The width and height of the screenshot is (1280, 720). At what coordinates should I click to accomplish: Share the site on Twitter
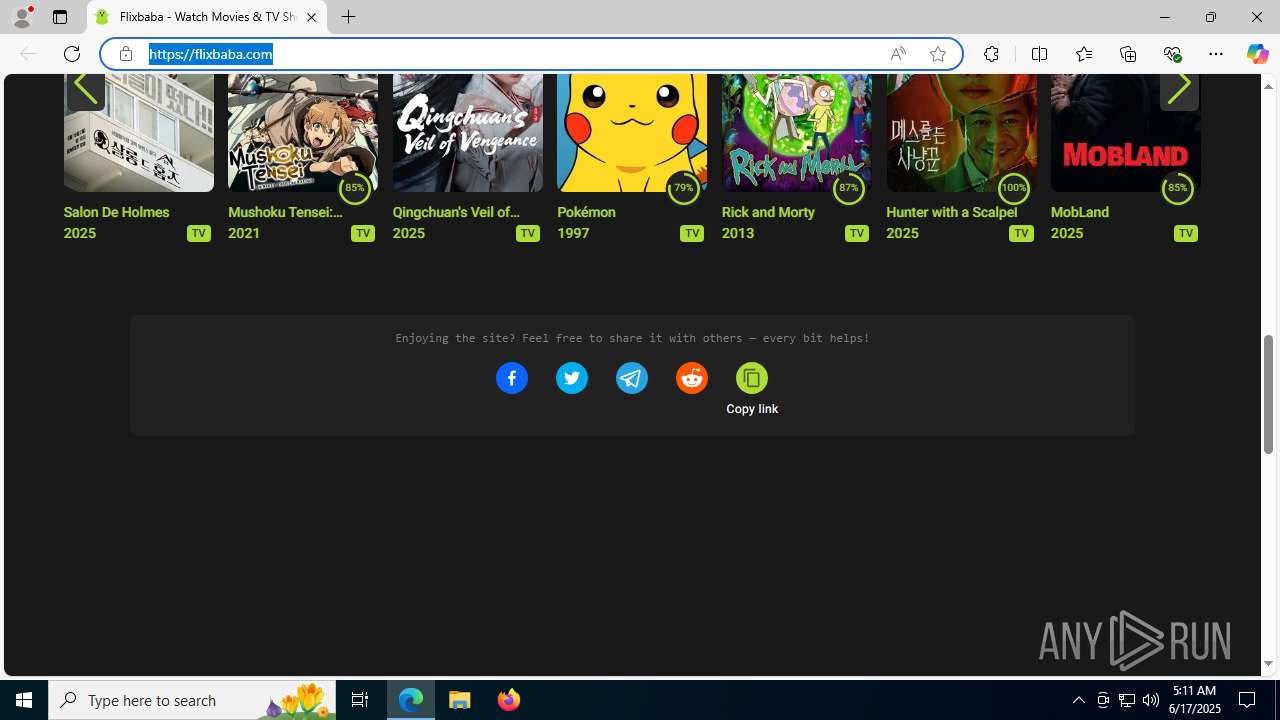coord(572,378)
